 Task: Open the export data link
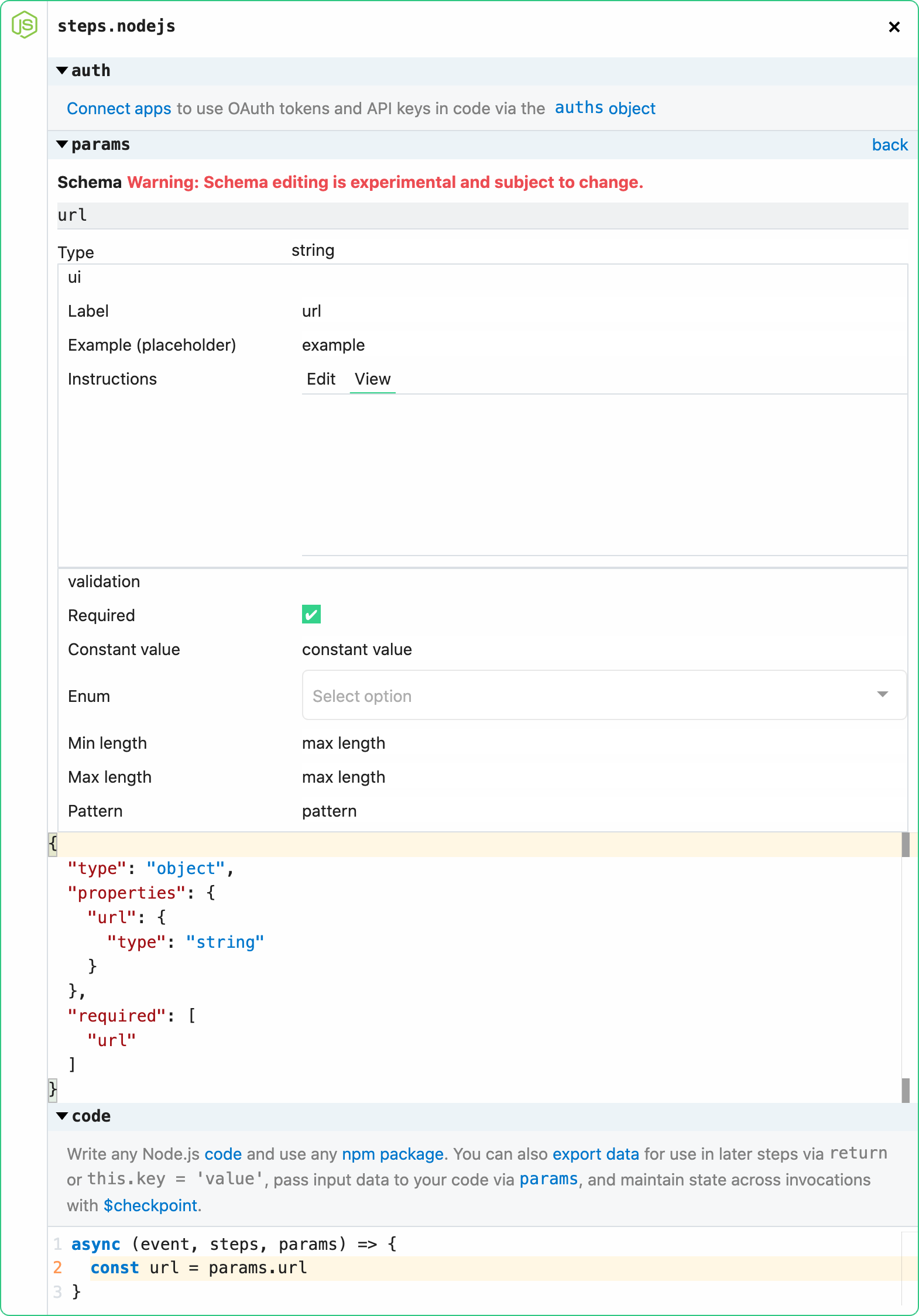pos(595,1154)
